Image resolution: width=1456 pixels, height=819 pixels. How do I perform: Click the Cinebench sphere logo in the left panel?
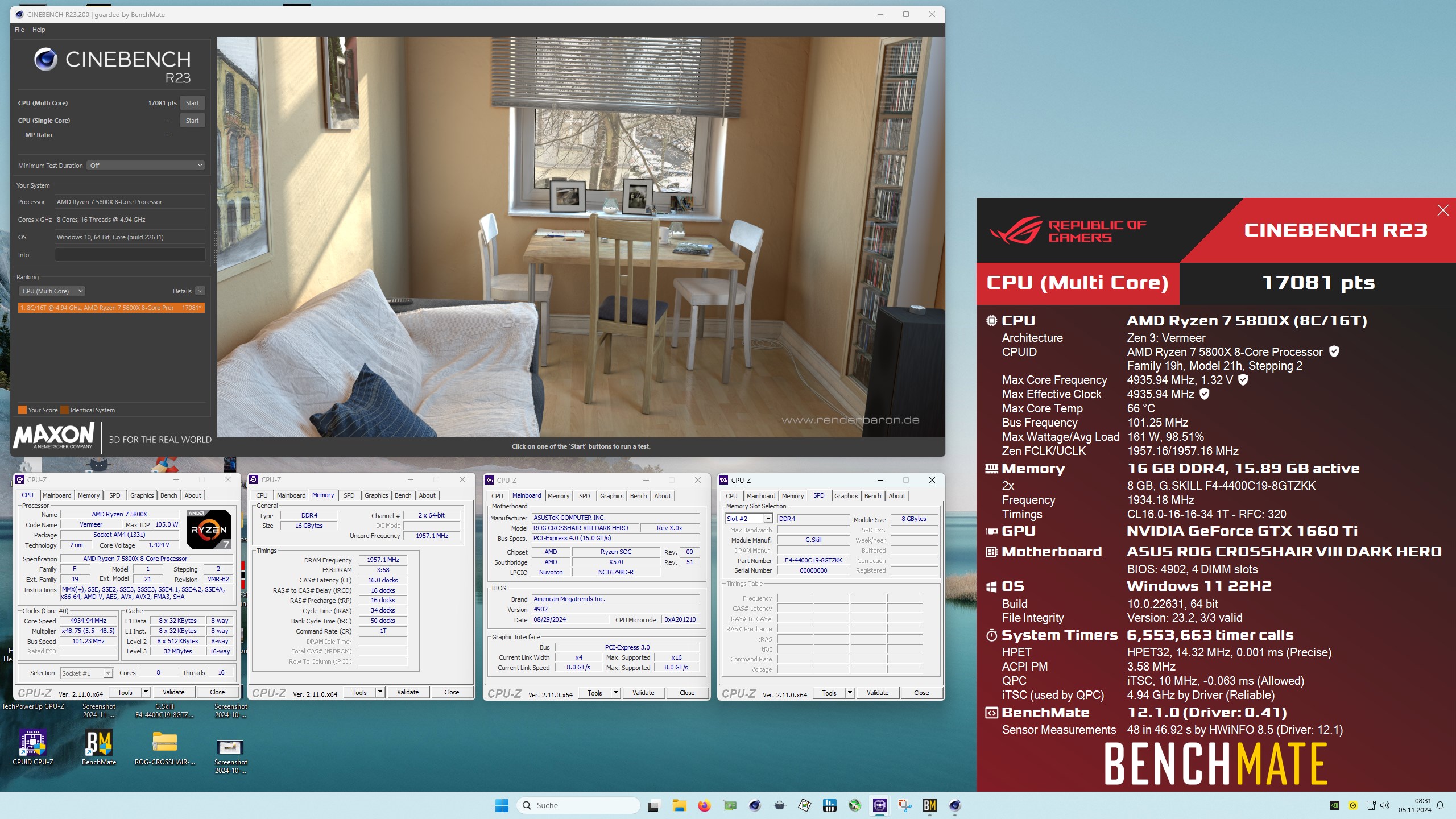coord(45,59)
